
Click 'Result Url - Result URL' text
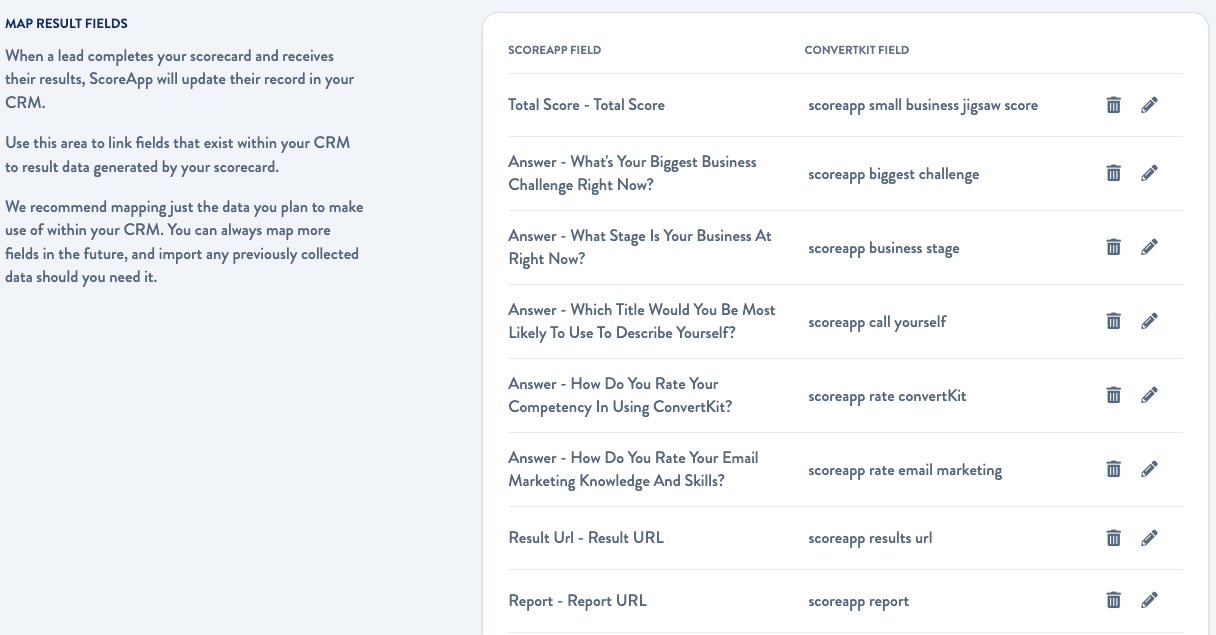[x=586, y=538]
